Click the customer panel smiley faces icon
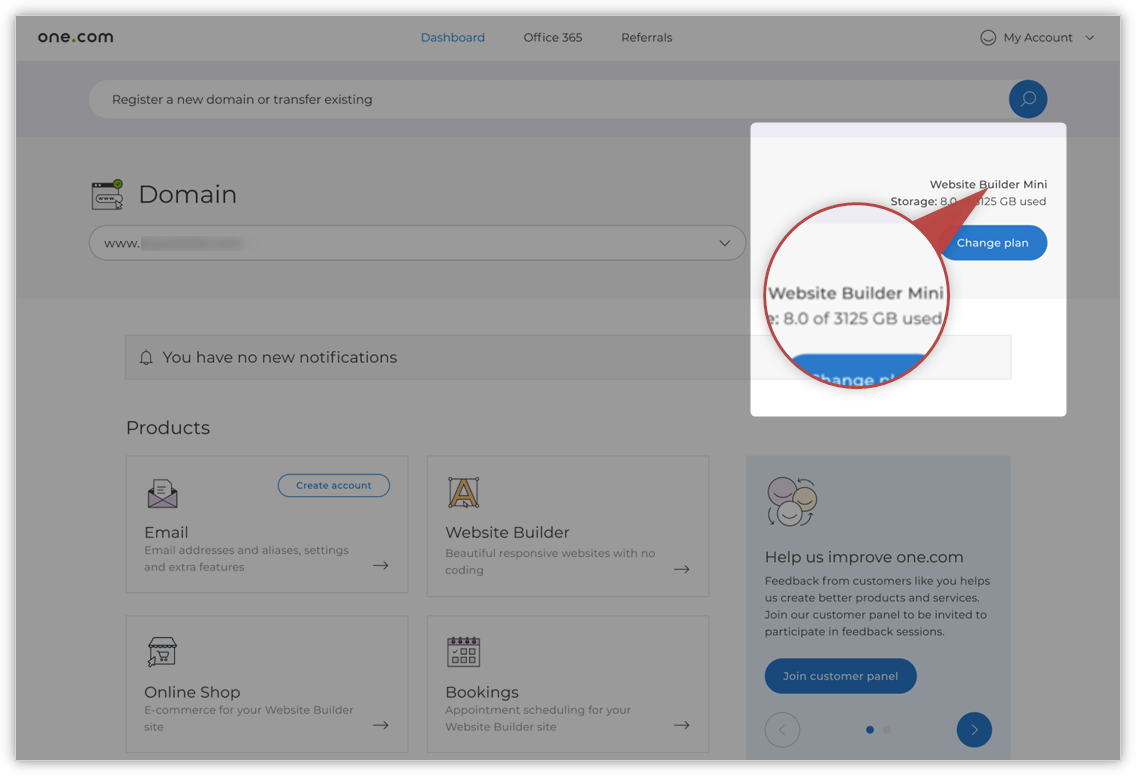Viewport: 1136px width, 776px height. [791, 501]
